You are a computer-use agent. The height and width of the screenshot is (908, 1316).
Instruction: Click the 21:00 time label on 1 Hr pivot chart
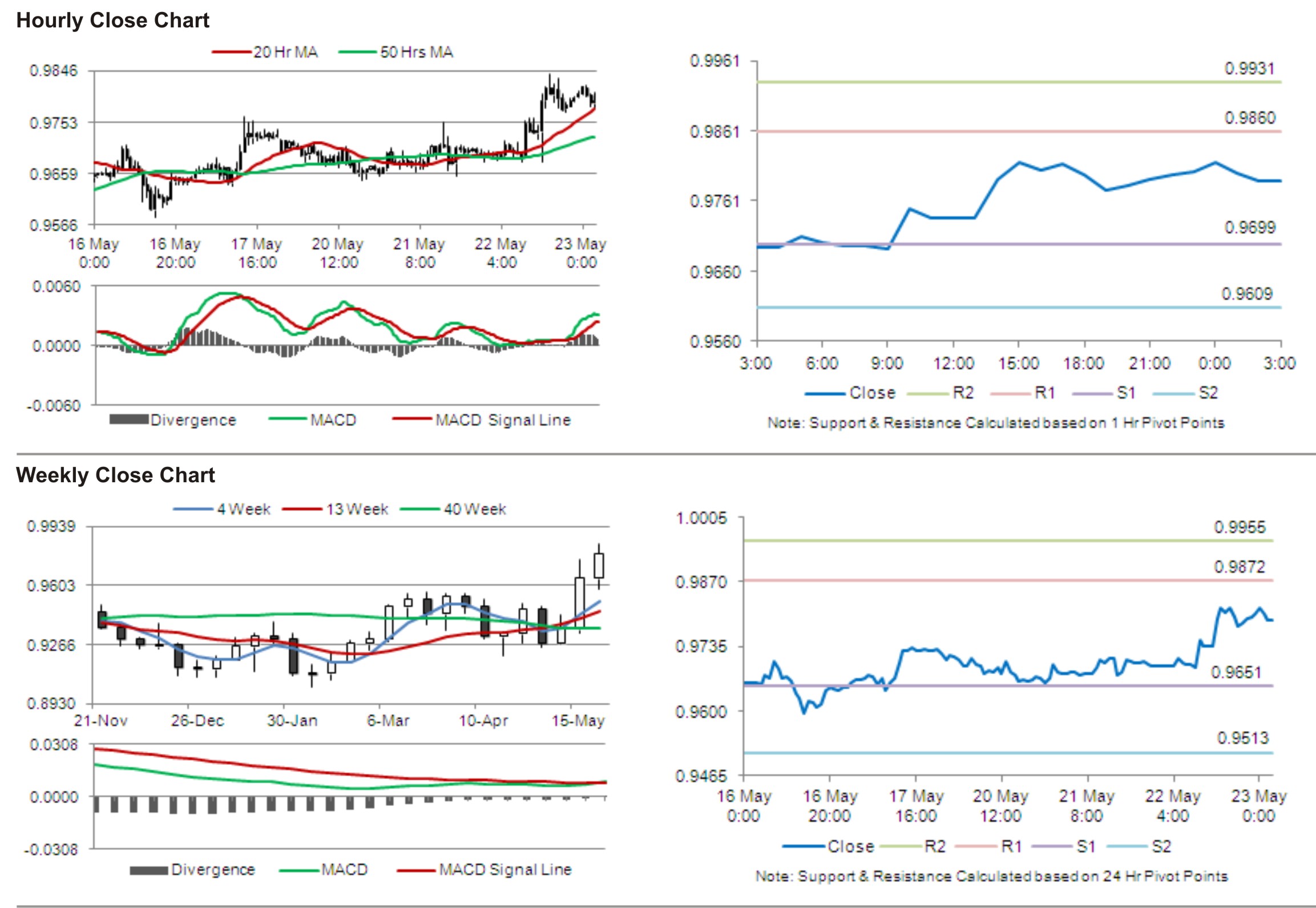1149,364
